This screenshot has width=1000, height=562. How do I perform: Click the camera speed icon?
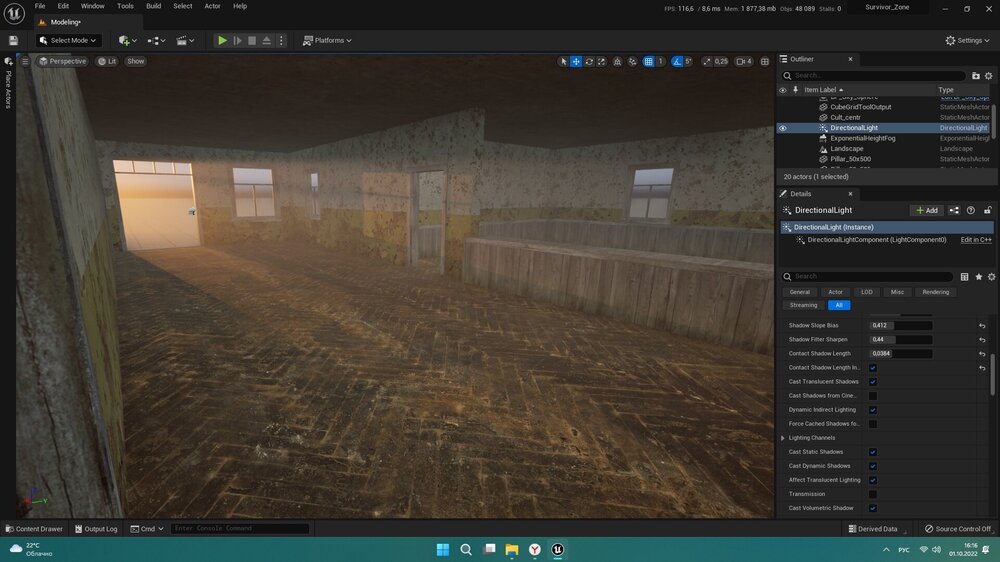(741, 61)
